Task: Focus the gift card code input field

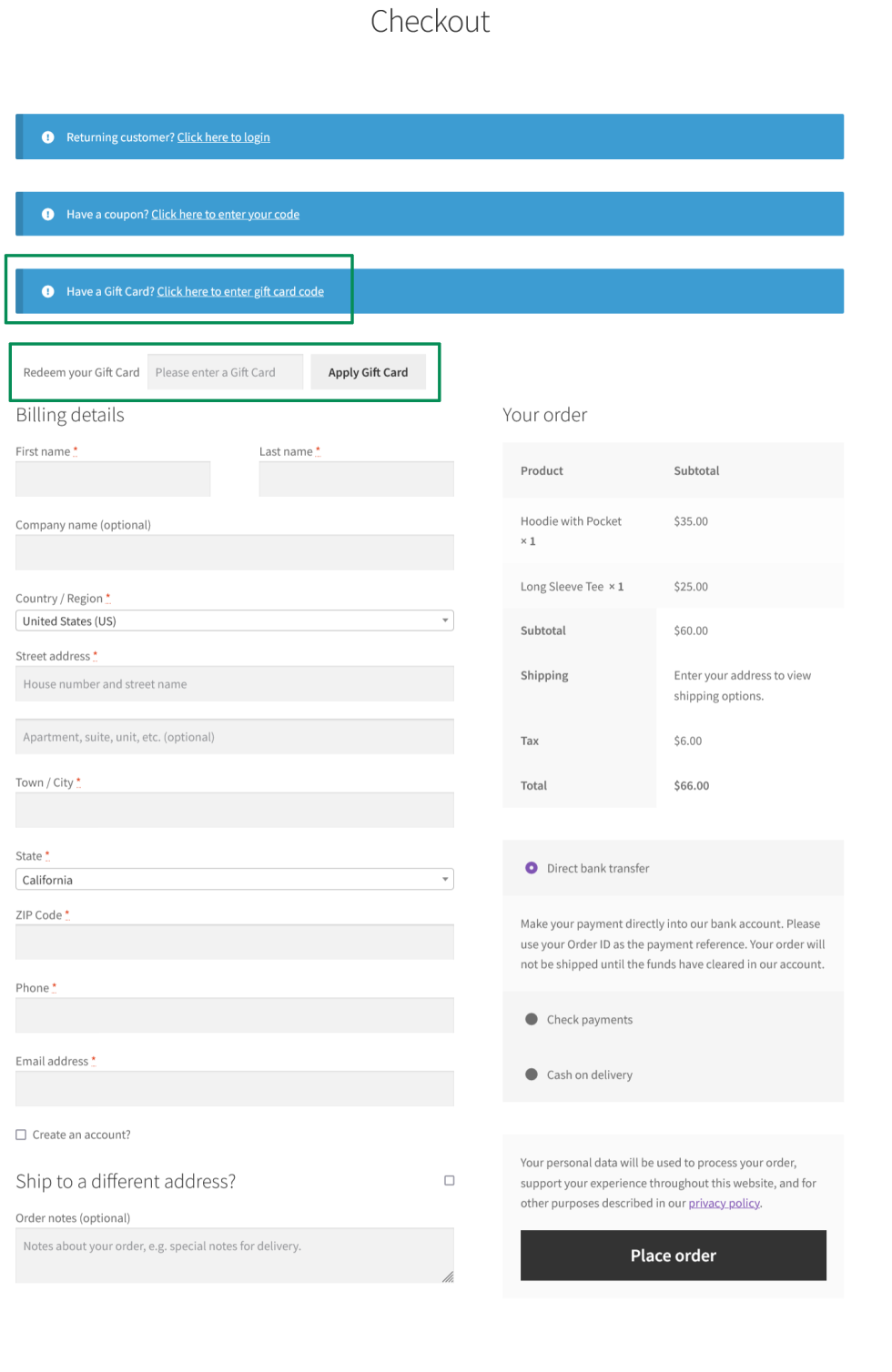Action: click(x=225, y=372)
